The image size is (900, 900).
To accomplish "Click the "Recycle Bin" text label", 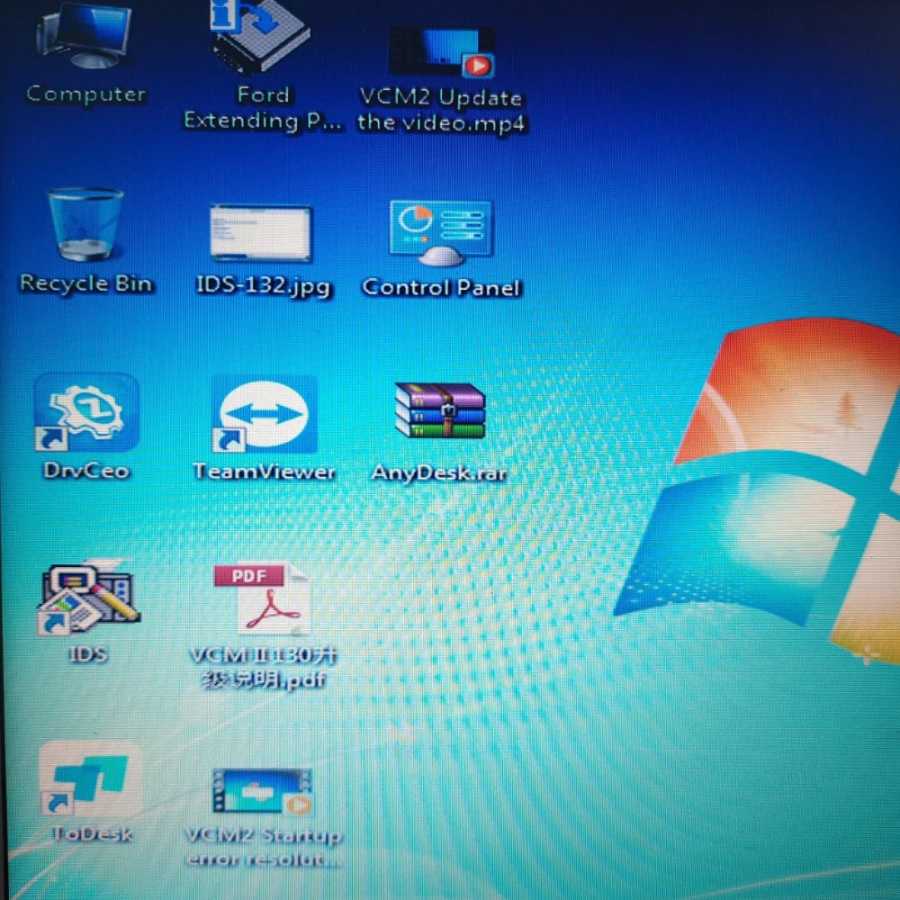I will (86, 284).
